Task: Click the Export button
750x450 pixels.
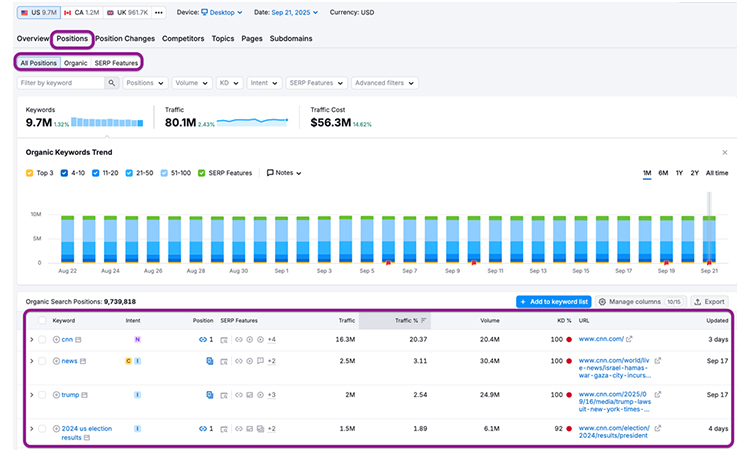Action: click(709, 302)
